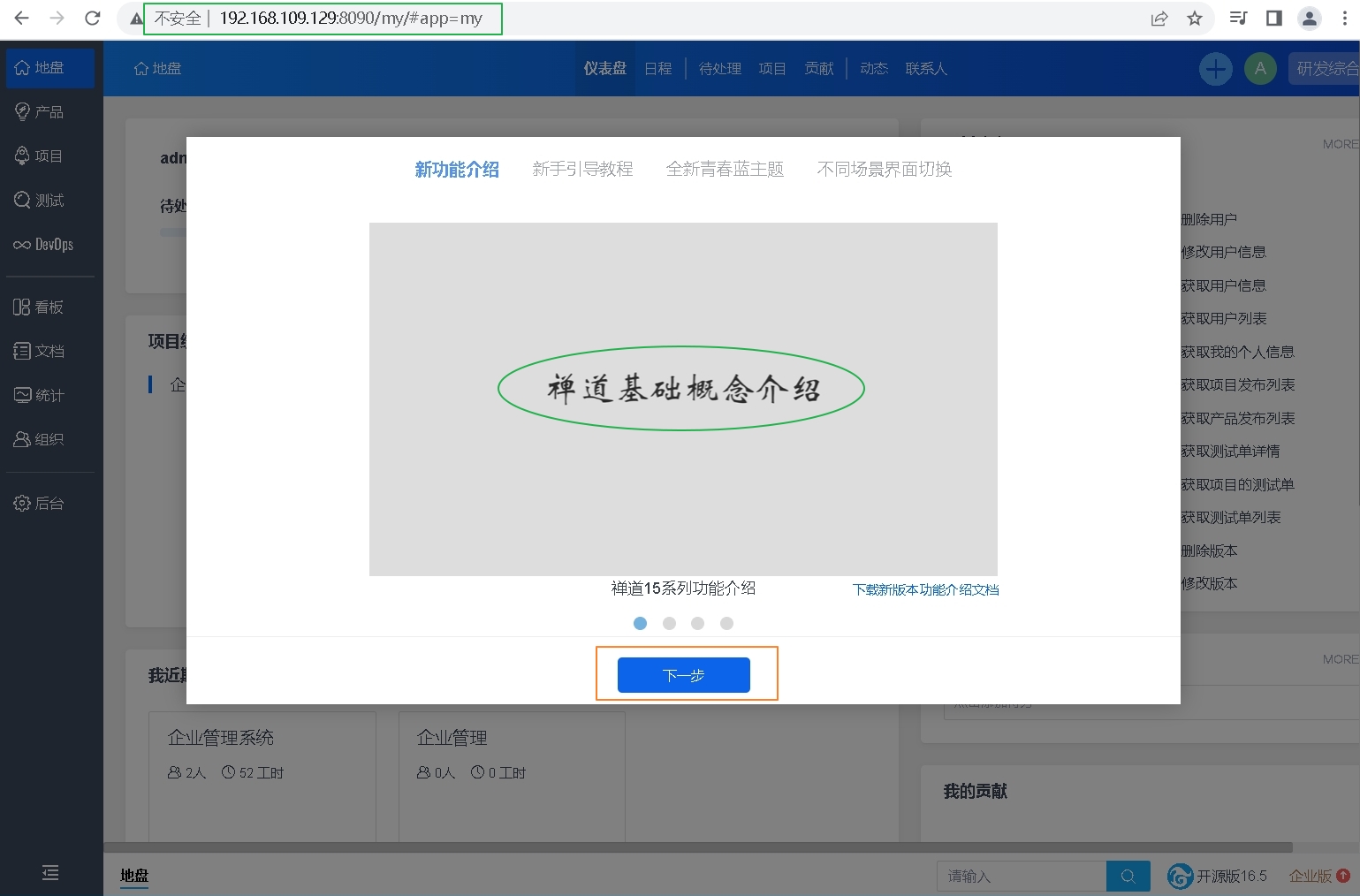Image resolution: width=1360 pixels, height=896 pixels.
Task: Click the upper MORE link at the right
Action: tap(1340, 144)
